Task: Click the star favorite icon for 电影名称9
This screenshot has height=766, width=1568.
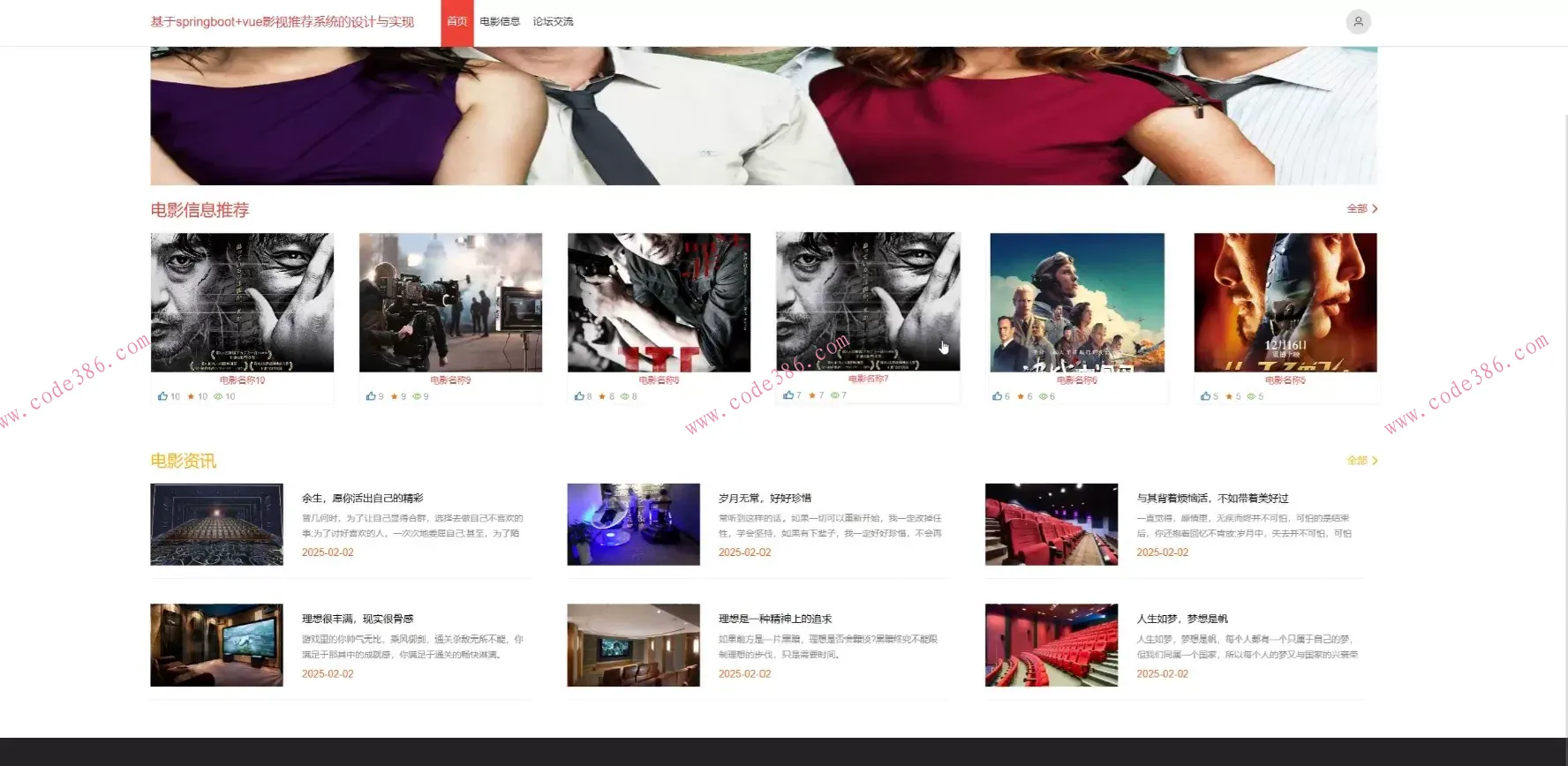Action: [x=394, y=396]
